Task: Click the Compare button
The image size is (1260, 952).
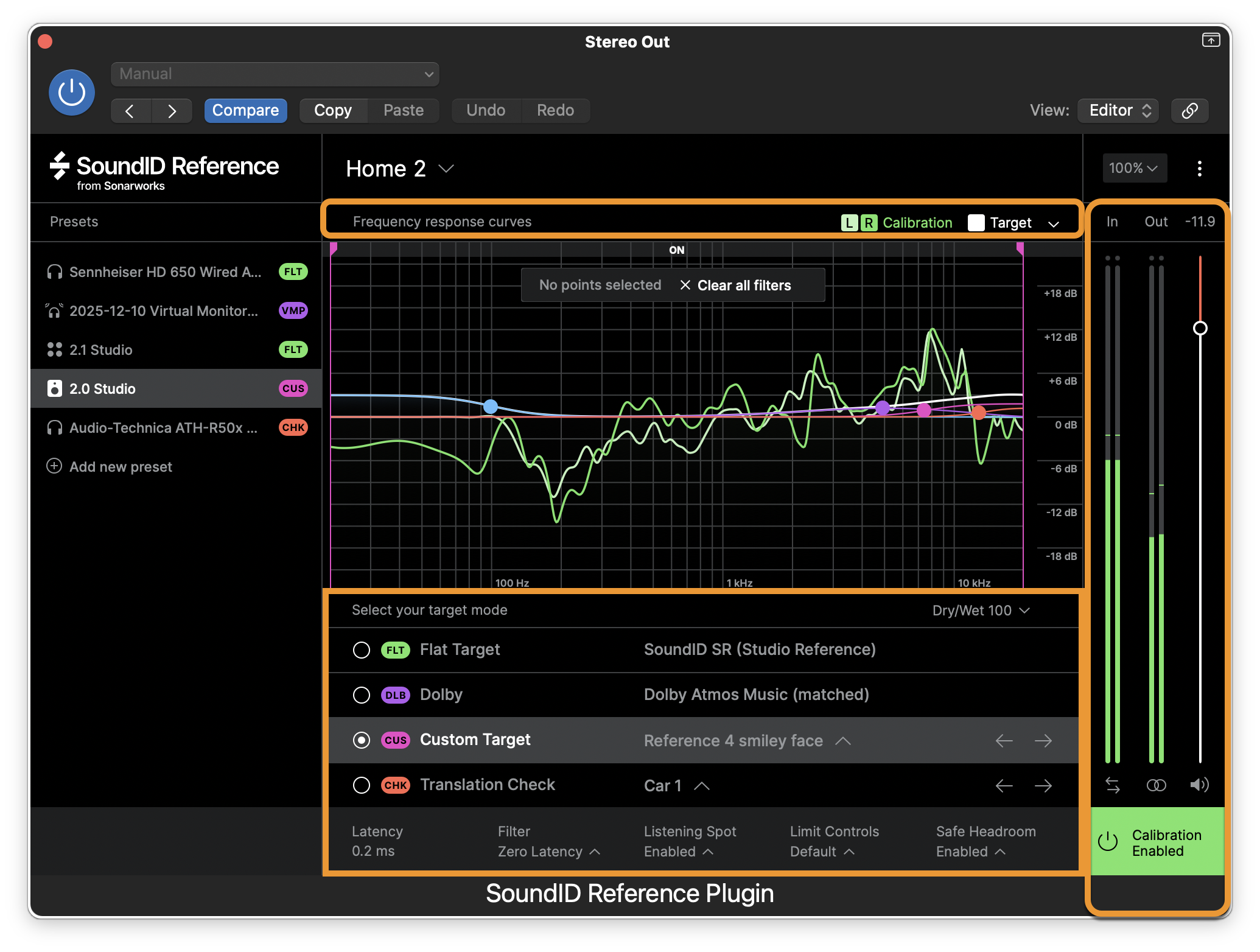Action: point(245,111)
